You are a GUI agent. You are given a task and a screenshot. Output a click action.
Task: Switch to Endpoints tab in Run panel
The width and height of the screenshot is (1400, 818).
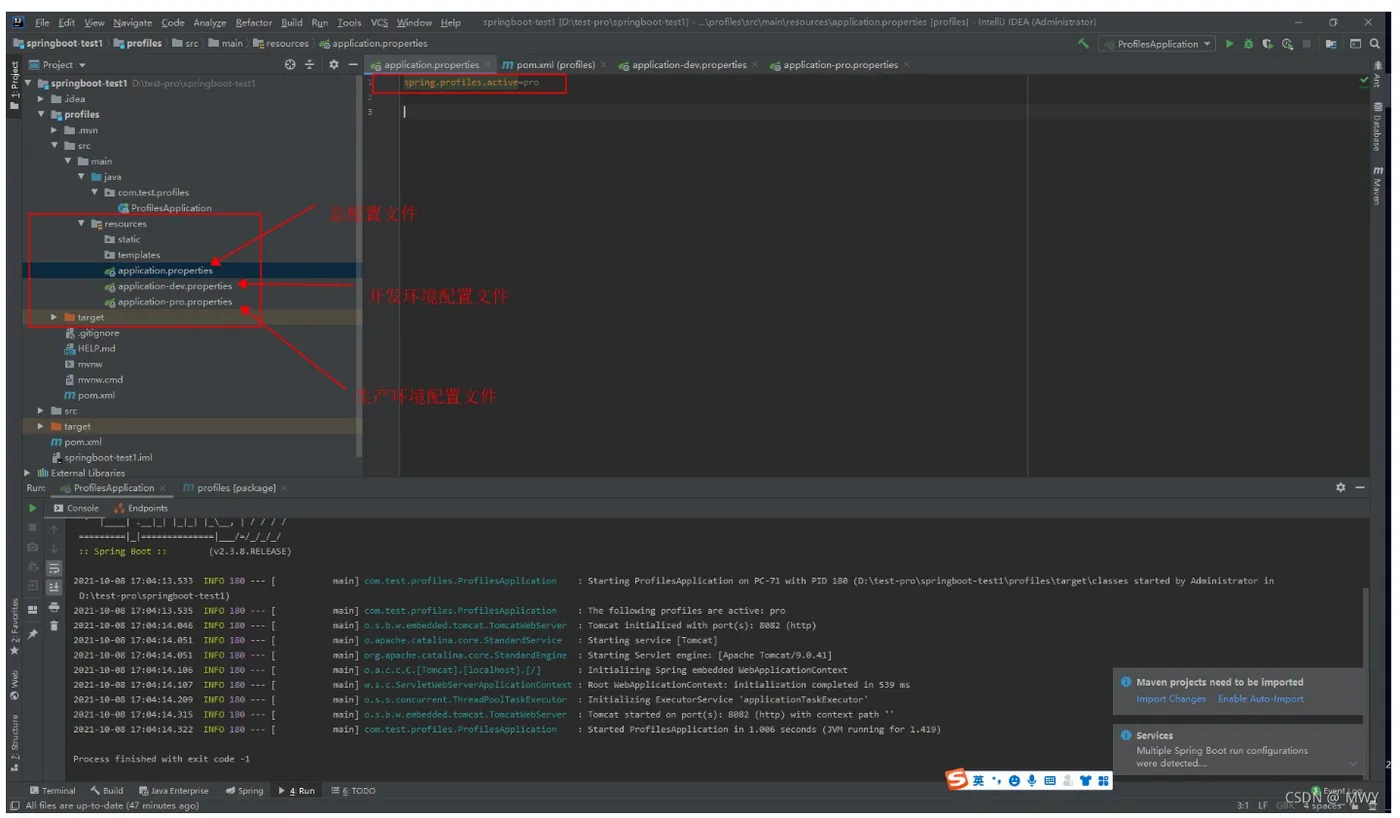tap(141, 508)
